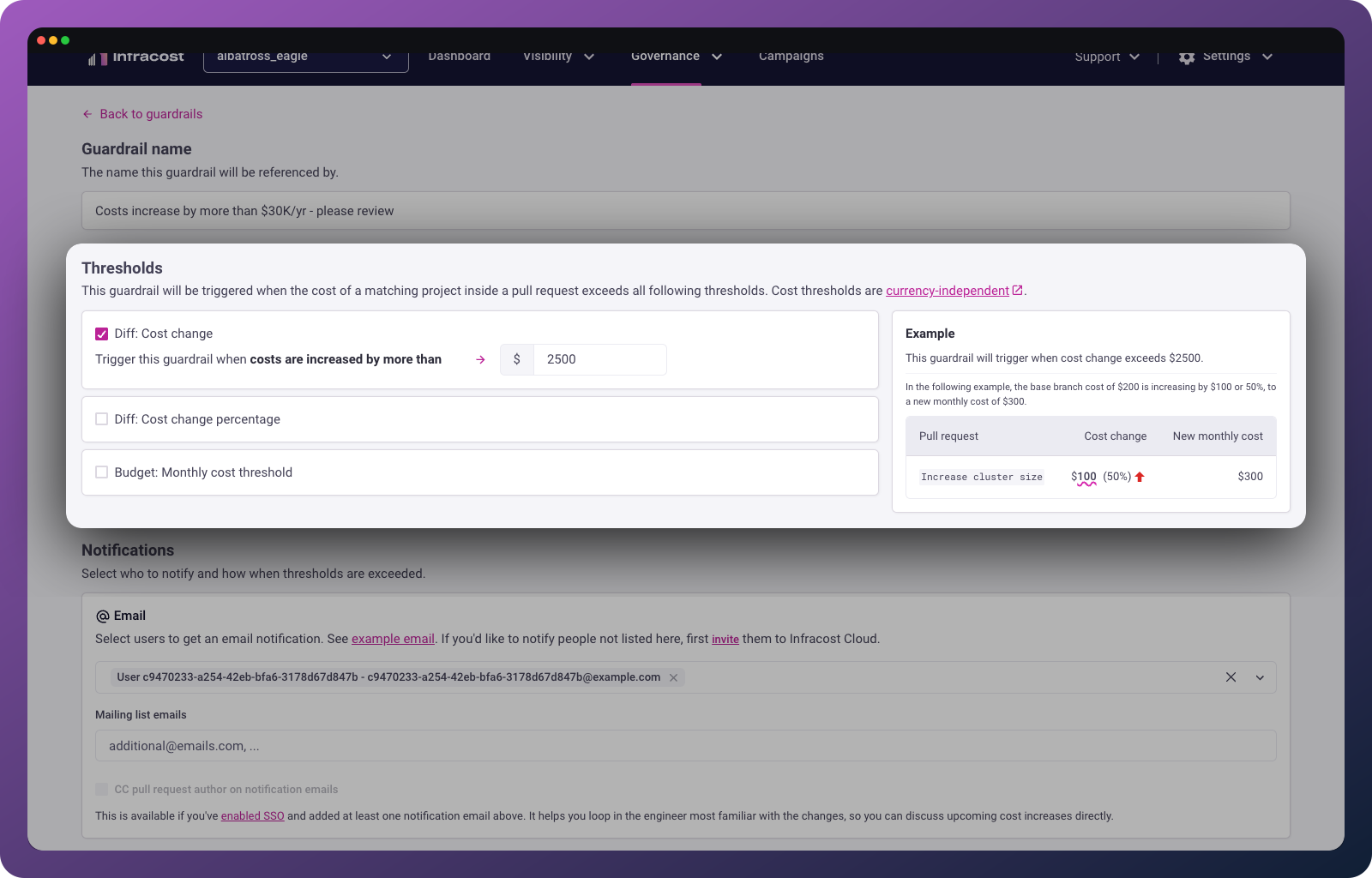
Task: Expand the email users dropdown chevron
Action: (x=1260, y=677)
